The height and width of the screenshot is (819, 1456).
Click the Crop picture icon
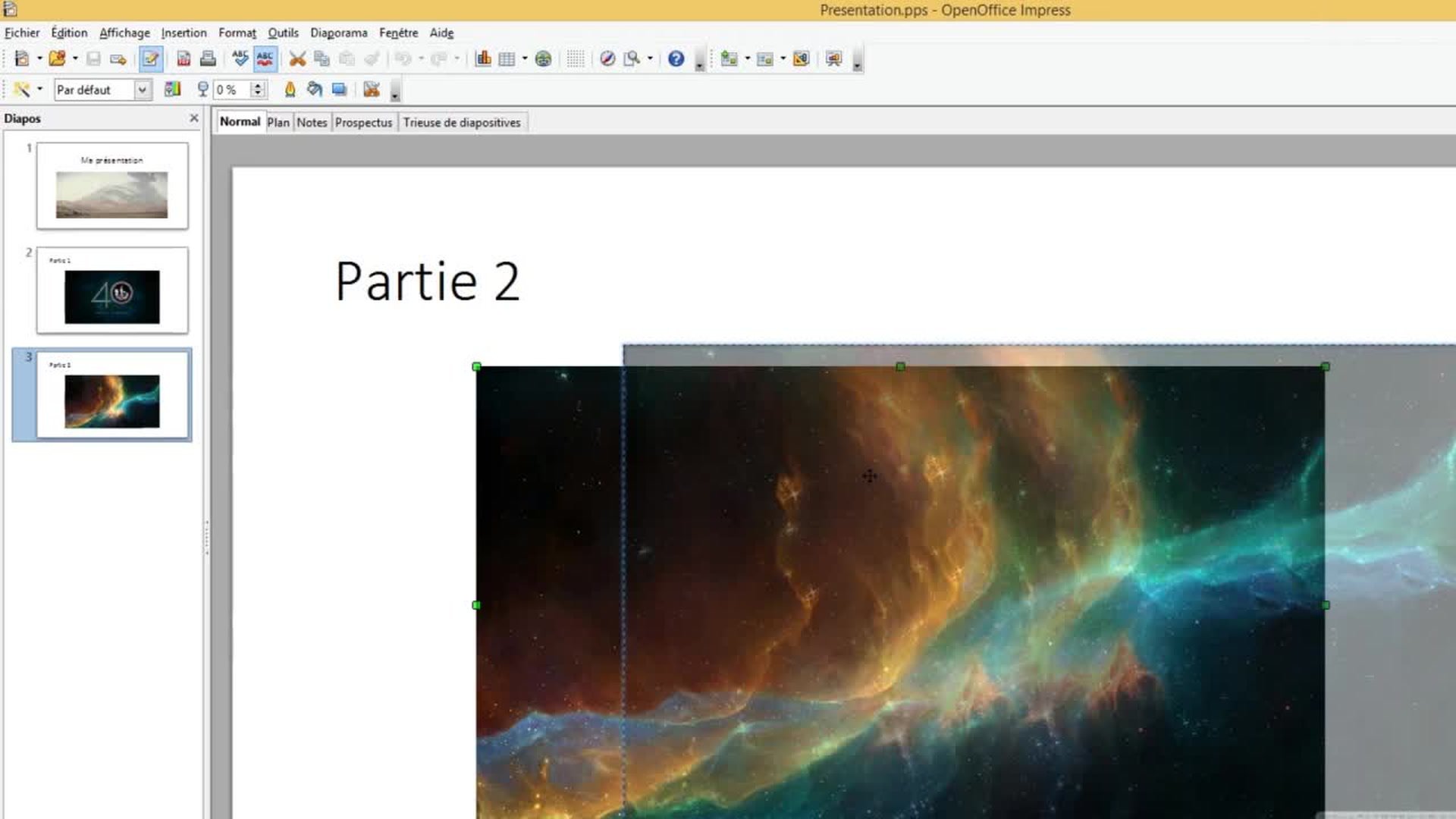click(x=371, y=89)
